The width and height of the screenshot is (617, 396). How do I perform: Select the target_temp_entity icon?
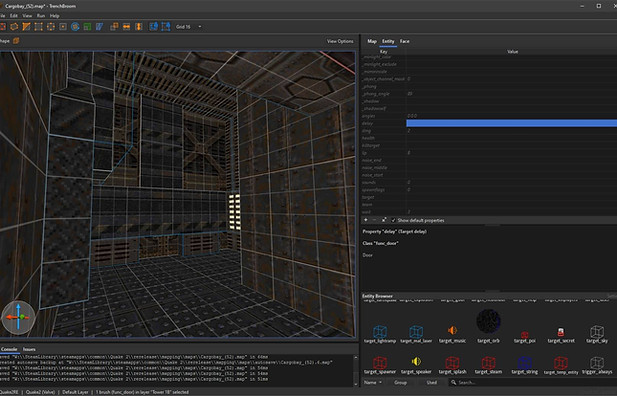click(x=561, y=363)
